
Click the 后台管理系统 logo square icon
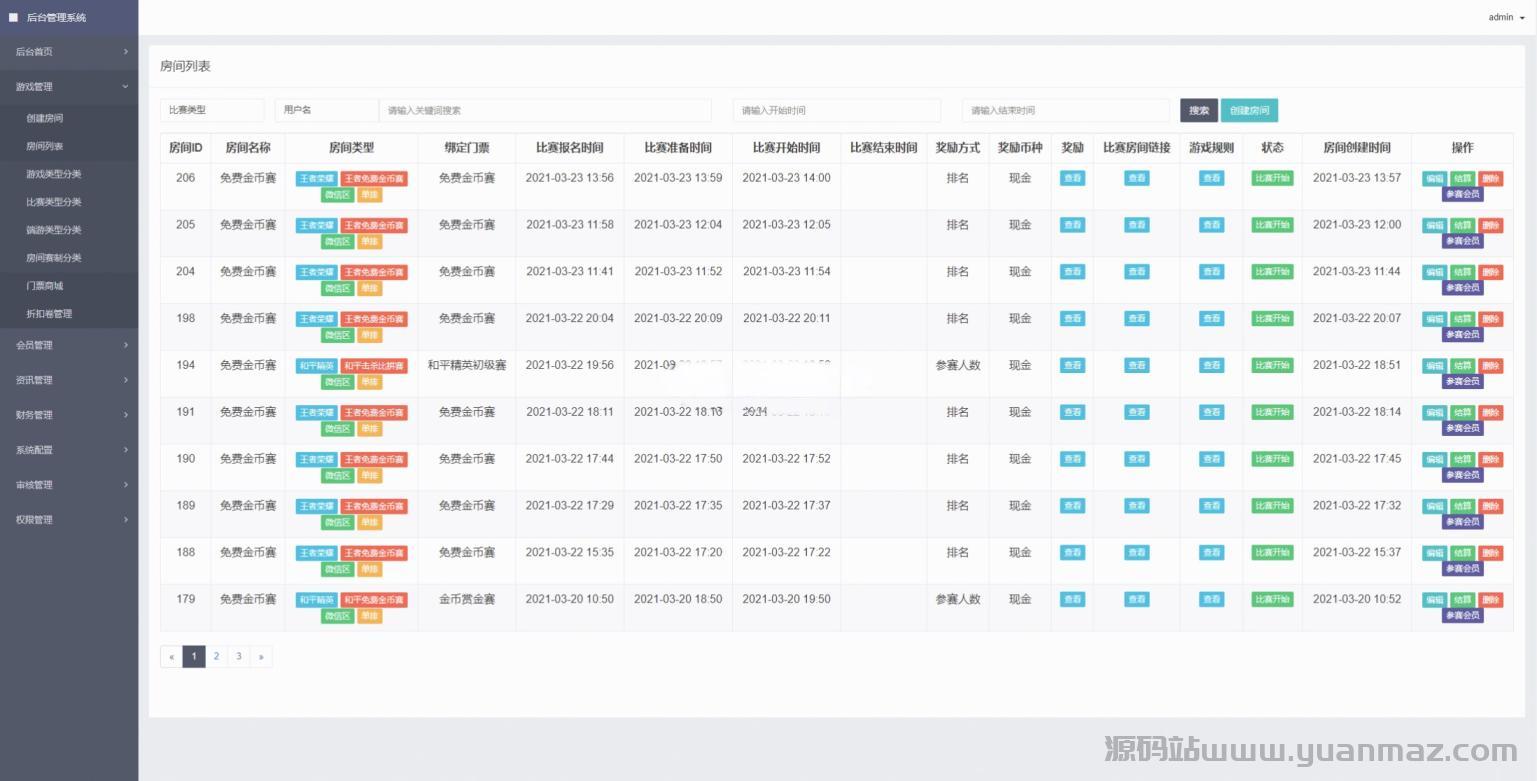pos(14,17)
